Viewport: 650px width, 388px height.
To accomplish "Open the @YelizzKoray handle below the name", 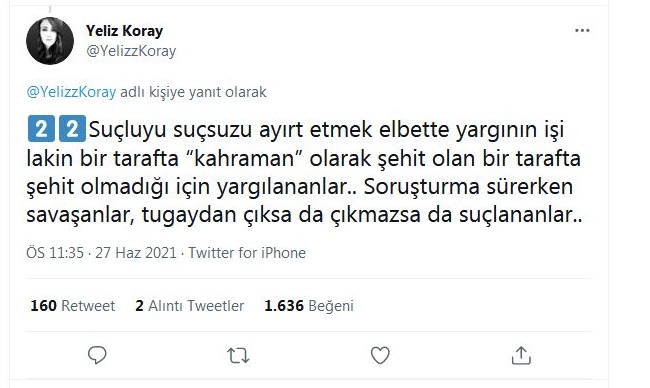I will coord(131,51).
